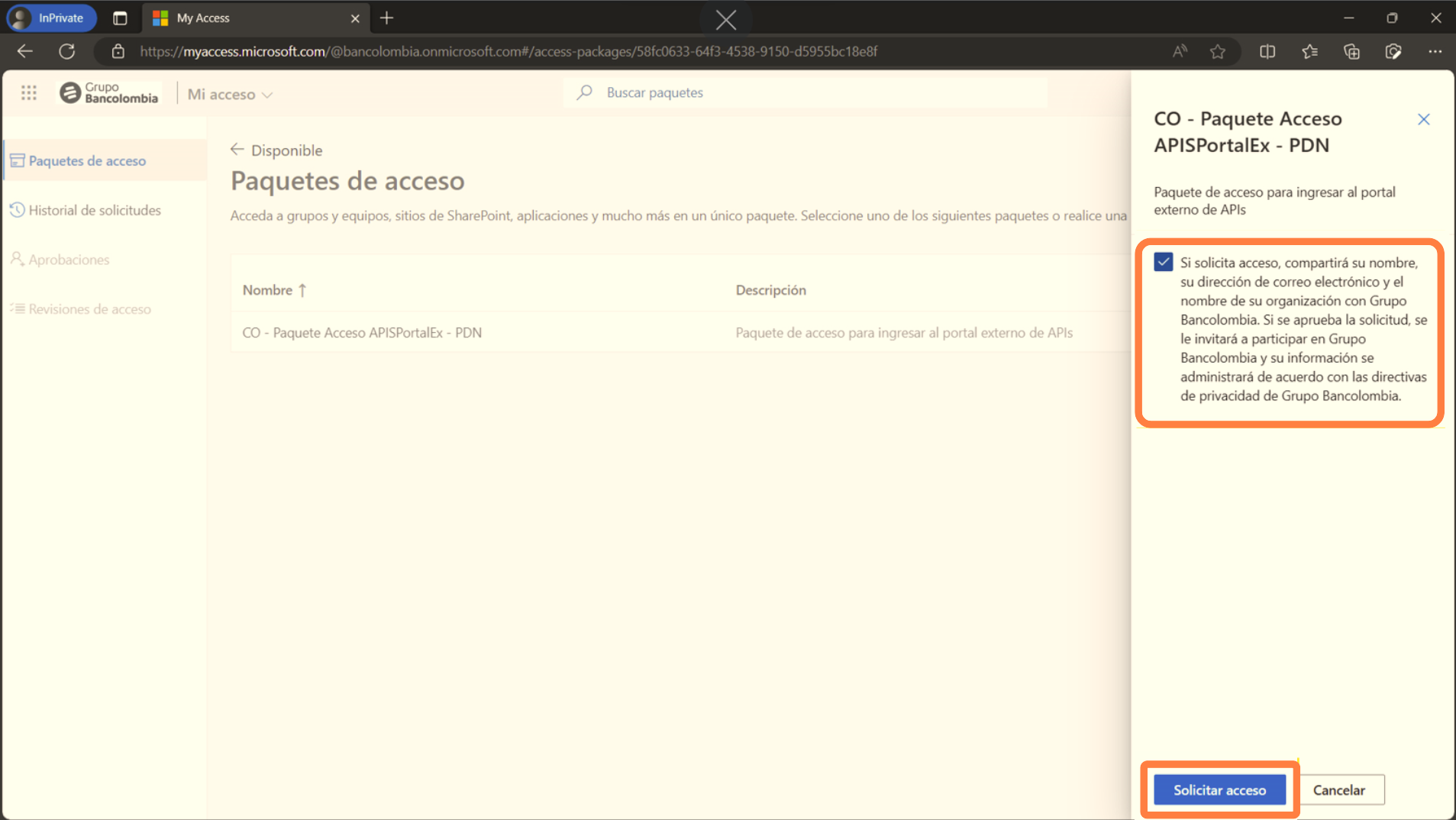The width and height of the screenshot is (1456, 820).
Task: Open the app launcher waffle icon
Action: [29, 93]
